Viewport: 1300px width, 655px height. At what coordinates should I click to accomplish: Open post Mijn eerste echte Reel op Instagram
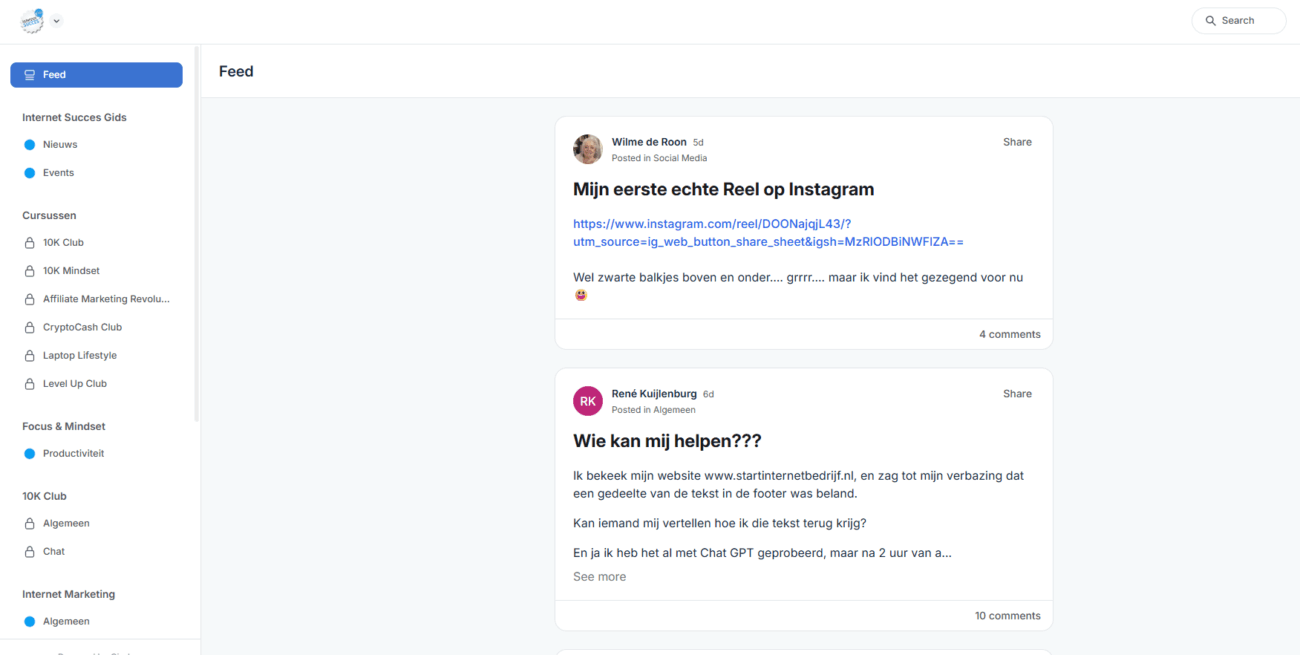(x=723, y=190)
